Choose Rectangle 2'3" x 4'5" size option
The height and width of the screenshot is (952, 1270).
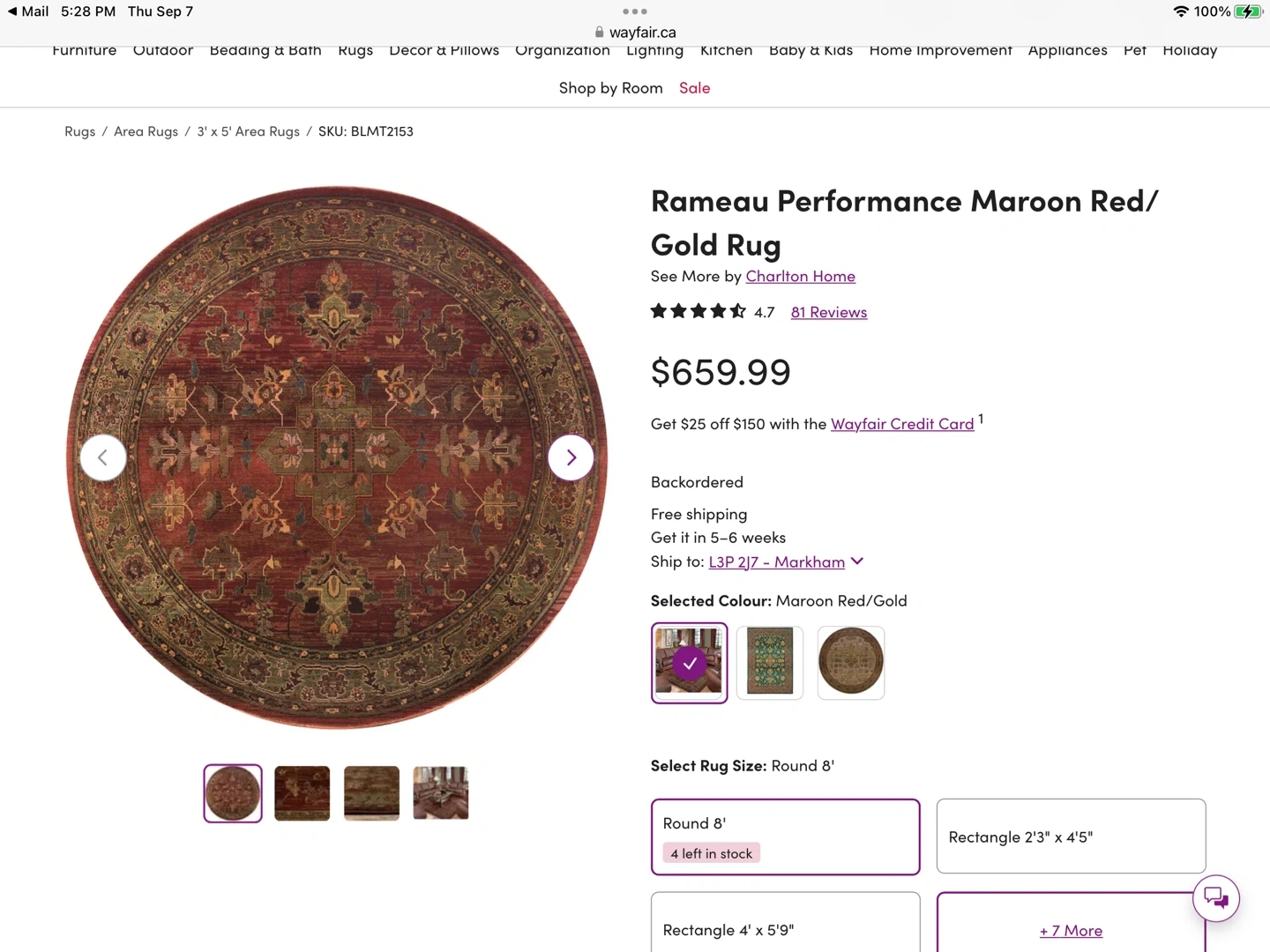tap(1071, 836)
